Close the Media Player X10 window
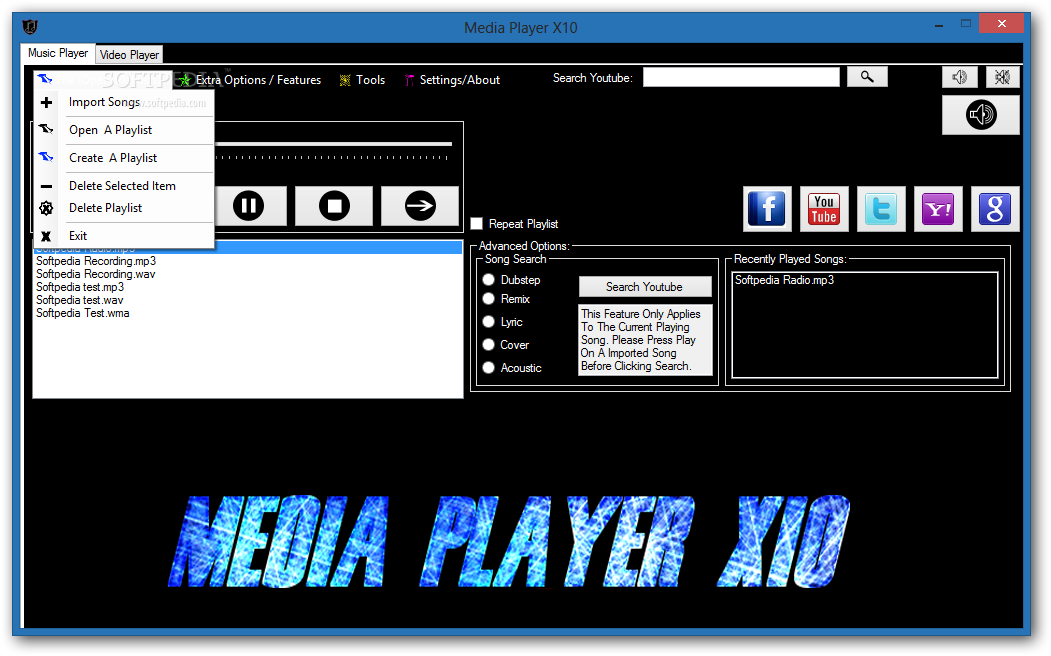The width and height of the screenshot is (1051, 656). click(x=1001, y=23)
